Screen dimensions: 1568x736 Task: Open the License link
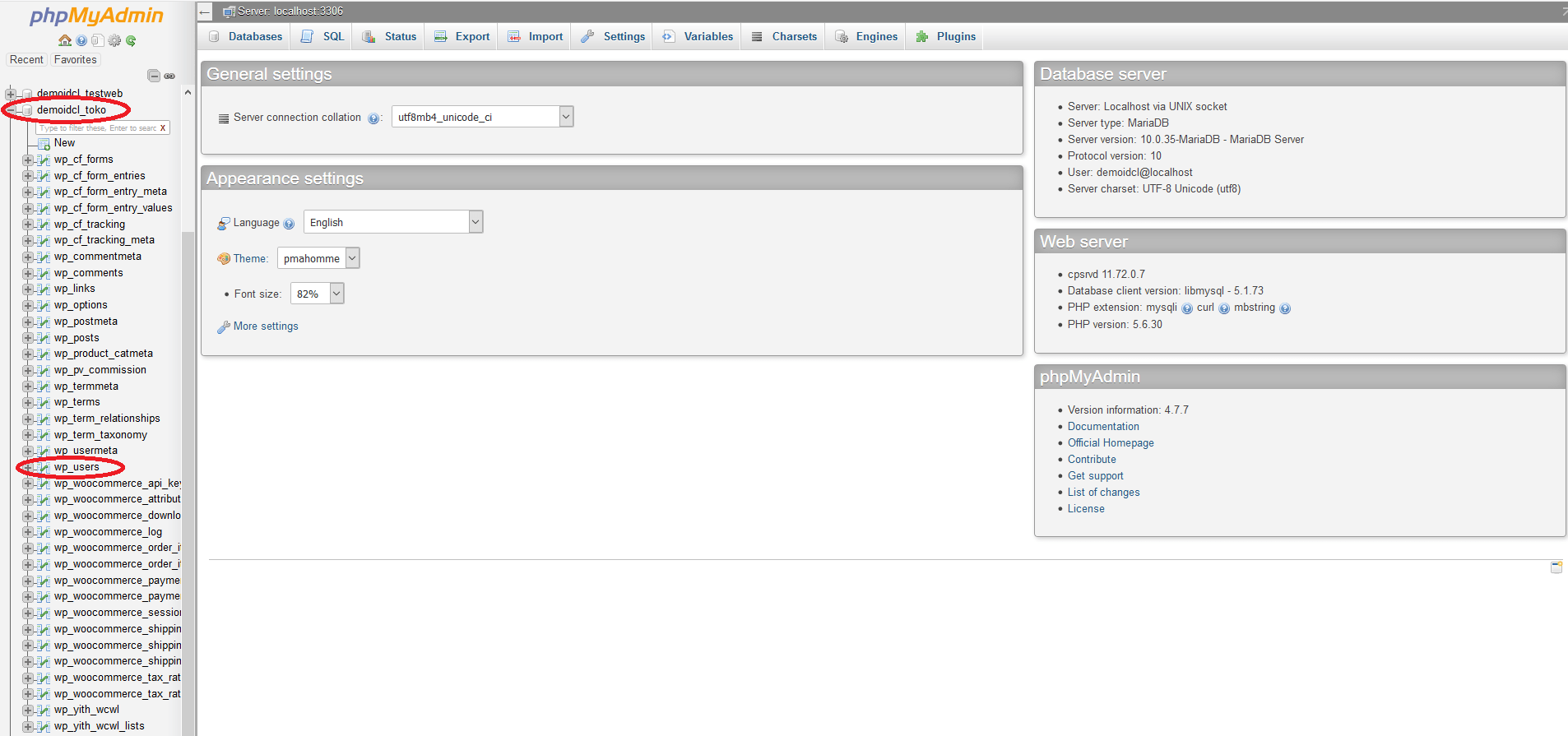(1086, 509)
